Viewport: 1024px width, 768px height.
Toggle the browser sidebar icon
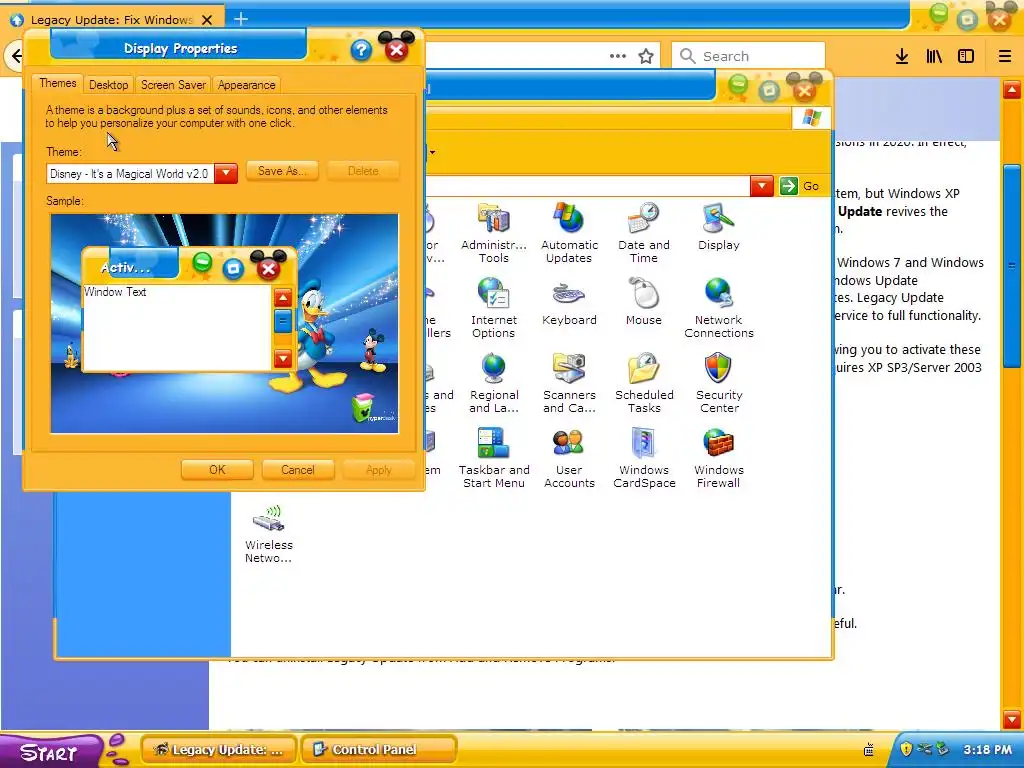966,56
